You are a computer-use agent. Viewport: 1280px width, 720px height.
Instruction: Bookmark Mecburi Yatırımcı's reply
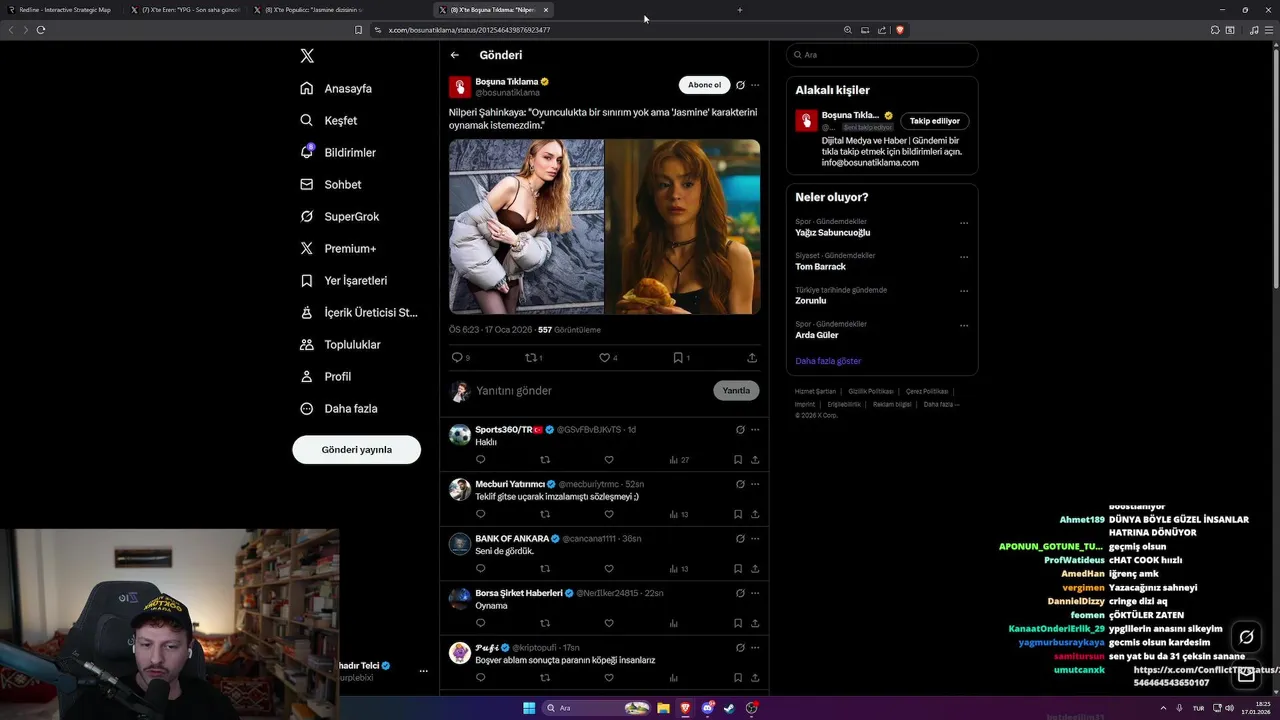tap(738, 514)
